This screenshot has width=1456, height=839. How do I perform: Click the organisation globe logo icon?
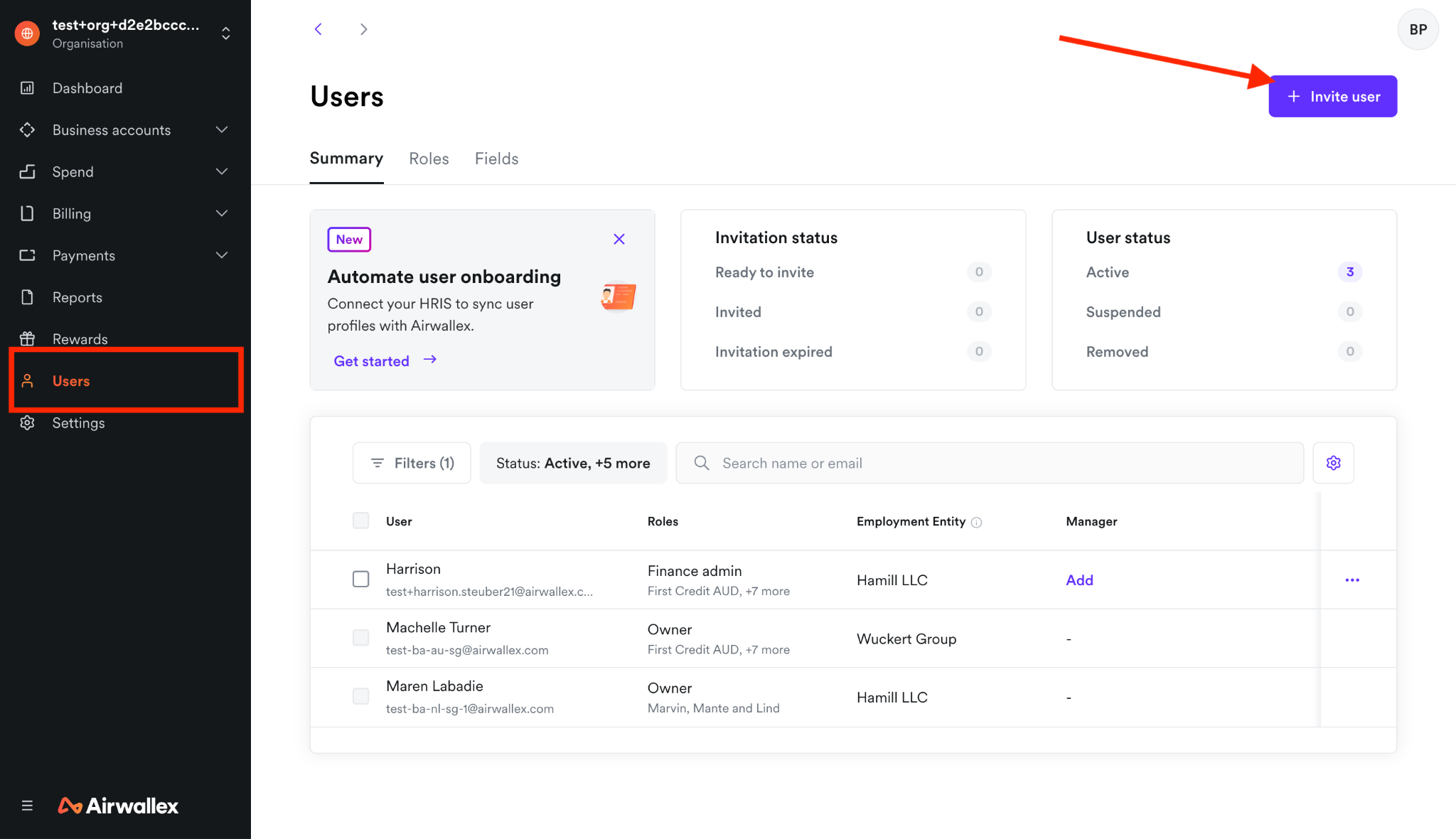click(x=27, y=33)
